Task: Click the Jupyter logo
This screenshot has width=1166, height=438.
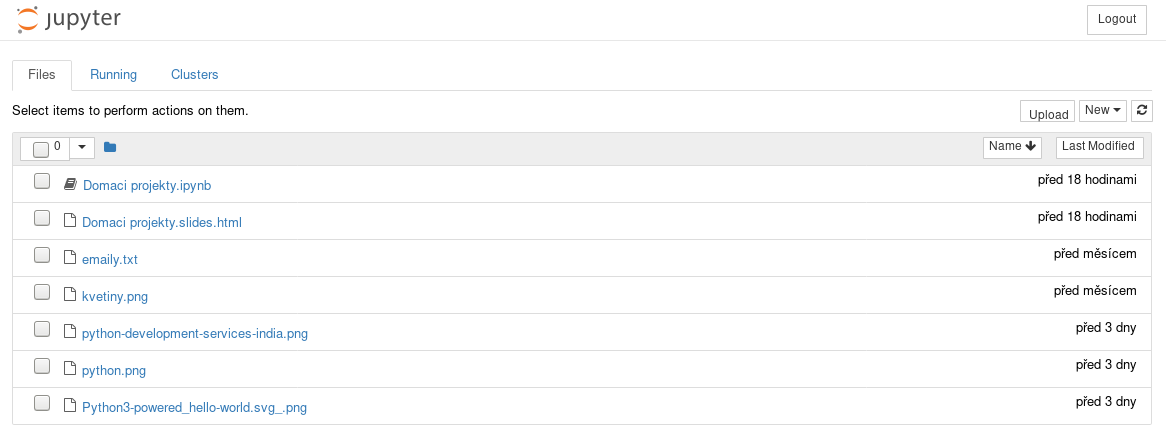Action: [x=68, y=19]
